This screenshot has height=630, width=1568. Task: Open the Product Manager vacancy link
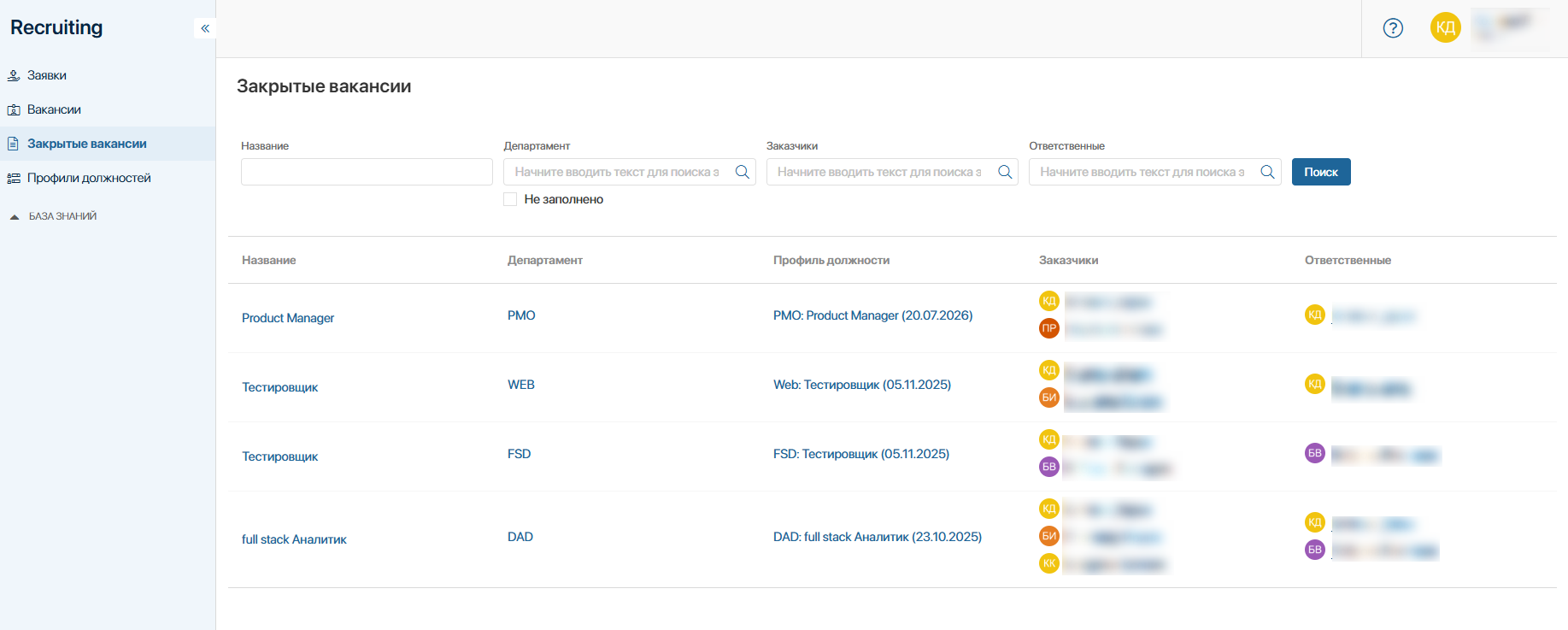click(288, 318)
